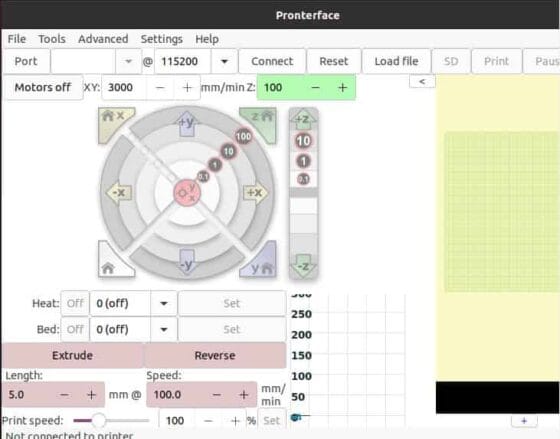Select the 1 mm step on XY dial
560x439 pixels.
tap(215, 165)
